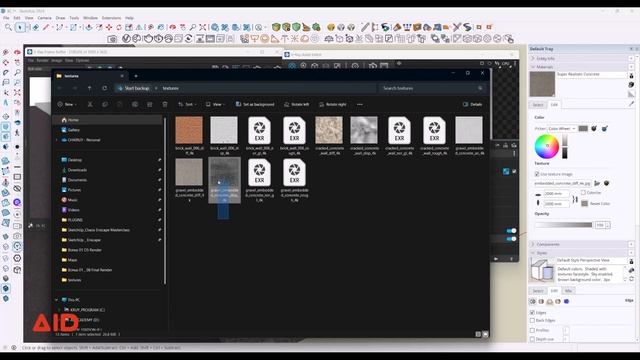Image resolution: width=640 pixels, height=360 pixels.
Task: Expand the OneDrive Personal tree node
Action: (57, 140)
